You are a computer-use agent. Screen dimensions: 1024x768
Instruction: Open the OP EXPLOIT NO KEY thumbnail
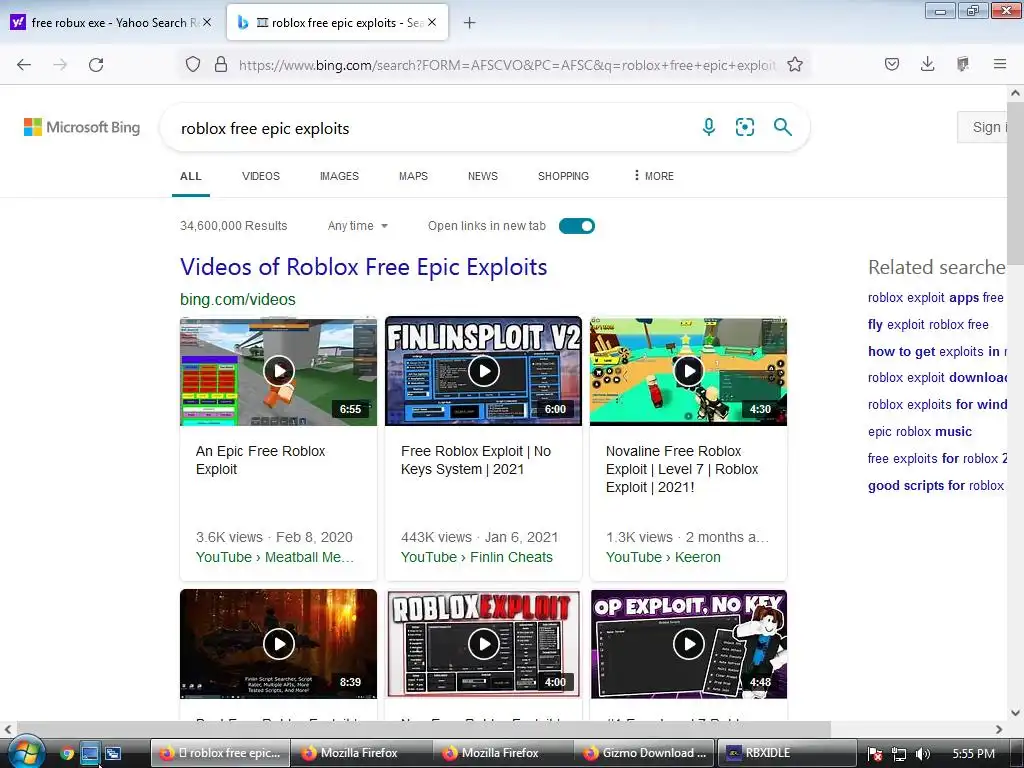click(x=688, y=644)
